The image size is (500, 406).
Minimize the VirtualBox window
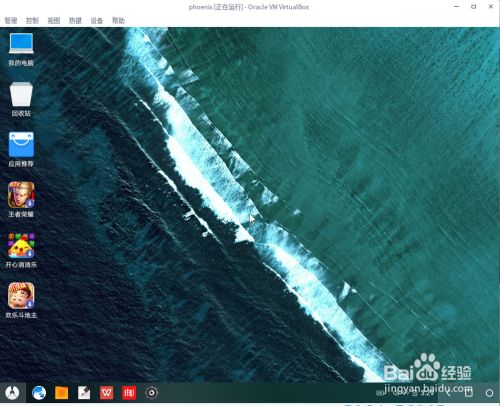457,7
